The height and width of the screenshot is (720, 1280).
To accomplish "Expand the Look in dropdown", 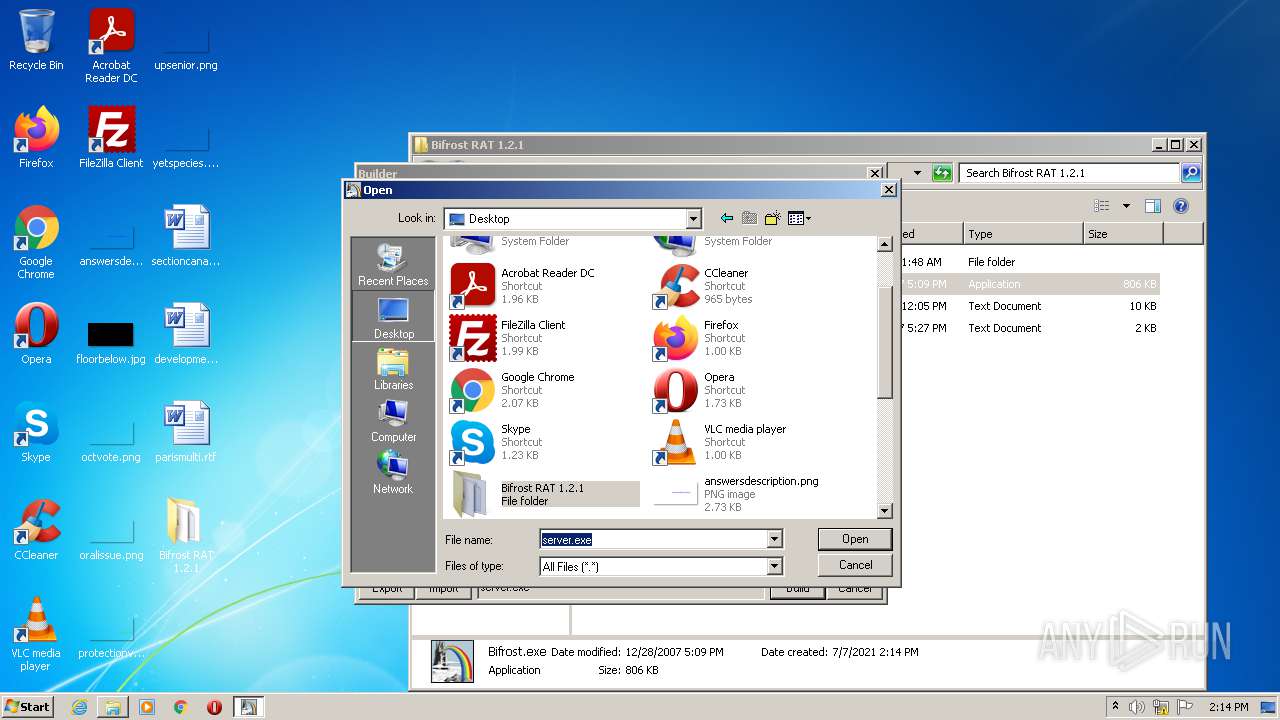I will coord(694,219).
